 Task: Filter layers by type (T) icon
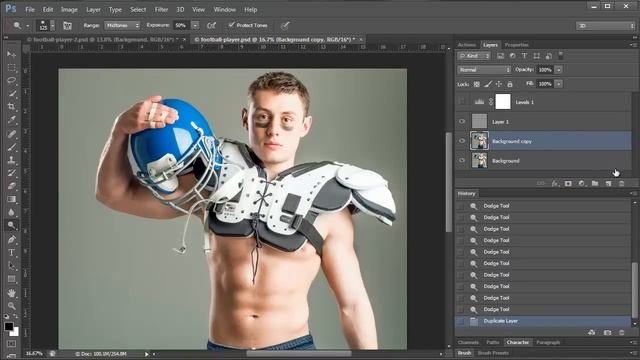pyautogui.click(x=524, y=56)
